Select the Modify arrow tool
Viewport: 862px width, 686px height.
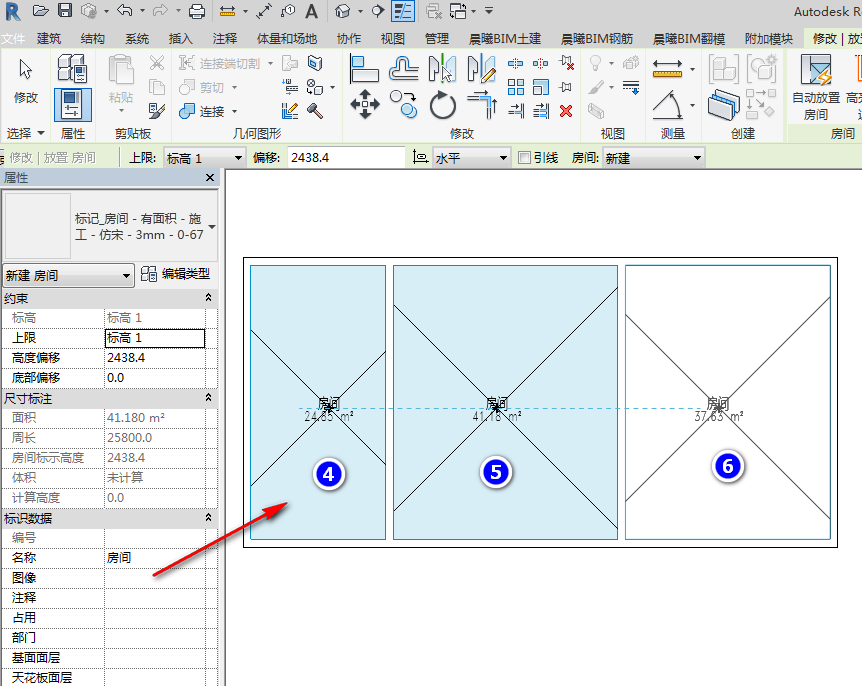point(25,82)
